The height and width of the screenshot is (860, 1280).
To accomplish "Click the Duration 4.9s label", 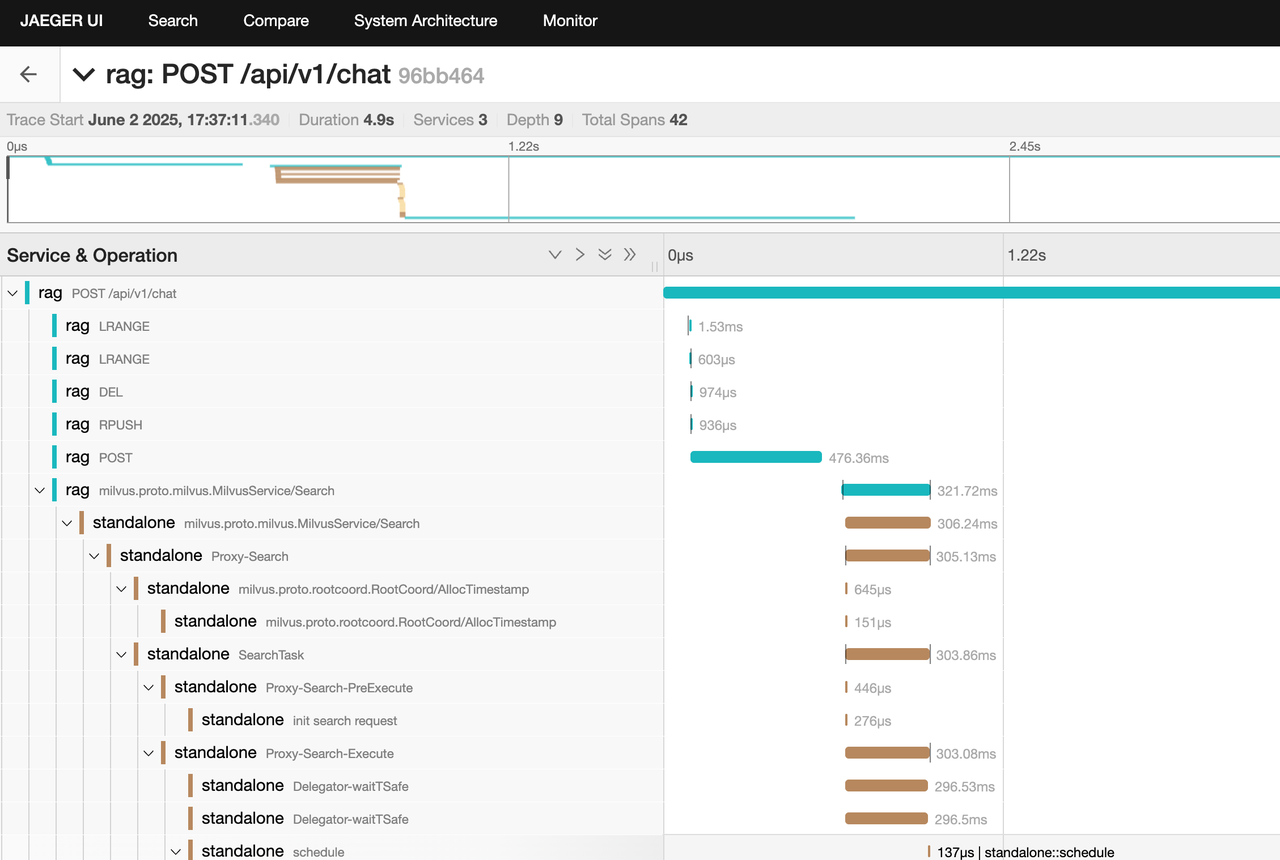I will click(346, 120).
